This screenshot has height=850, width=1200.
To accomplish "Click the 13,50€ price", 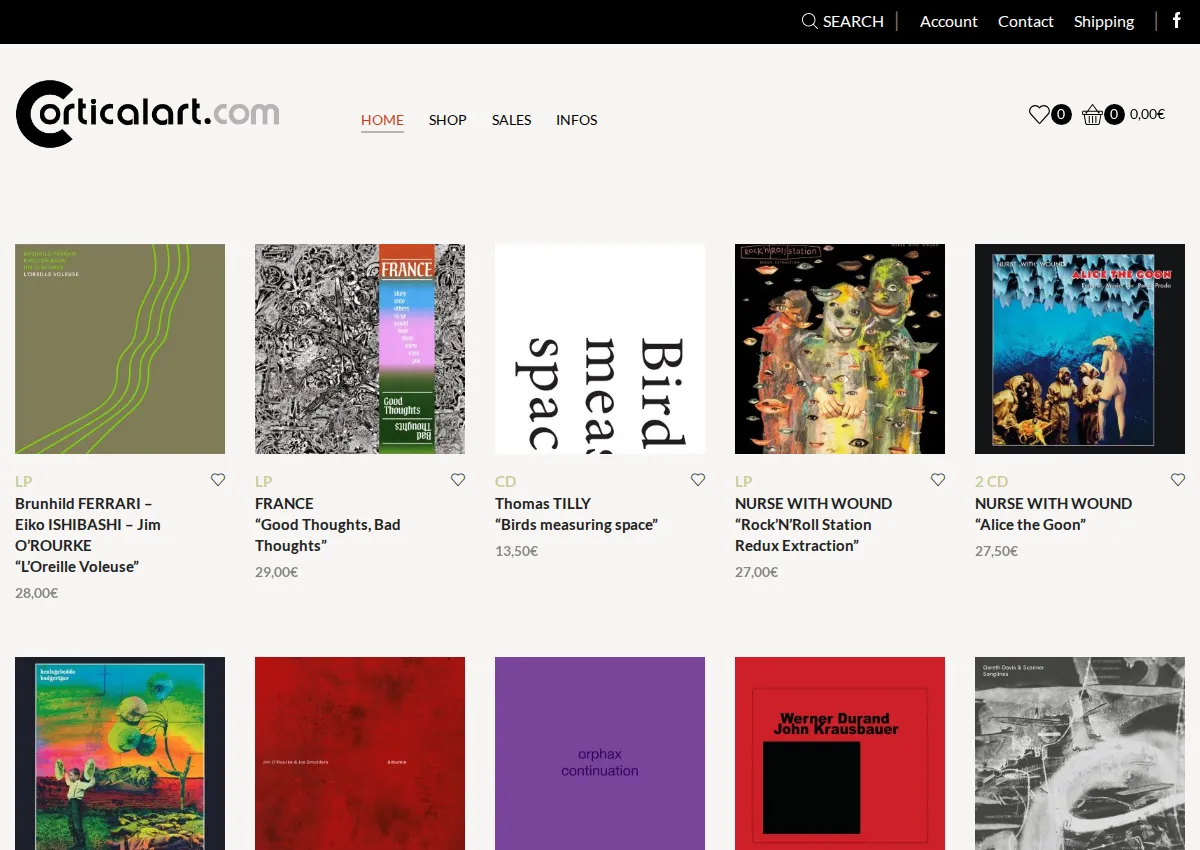I will click(x=517, y=551).
